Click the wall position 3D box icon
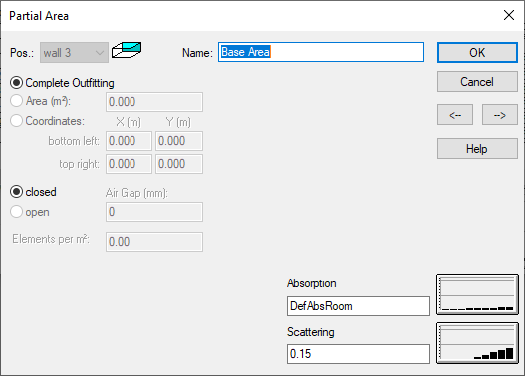The image size is (525, 376). click(x=126, y=50)
